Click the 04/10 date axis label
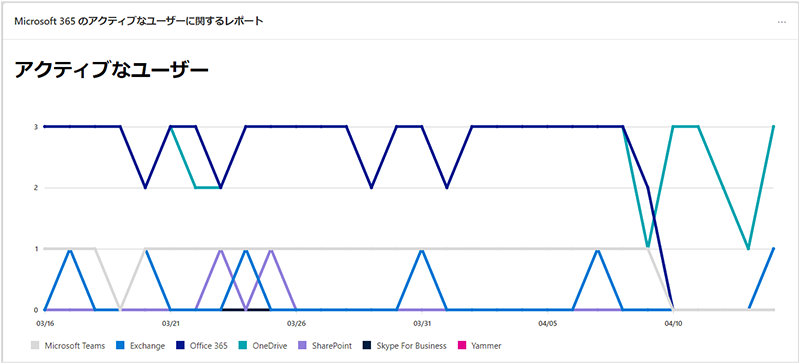 (x=673, y=323)
